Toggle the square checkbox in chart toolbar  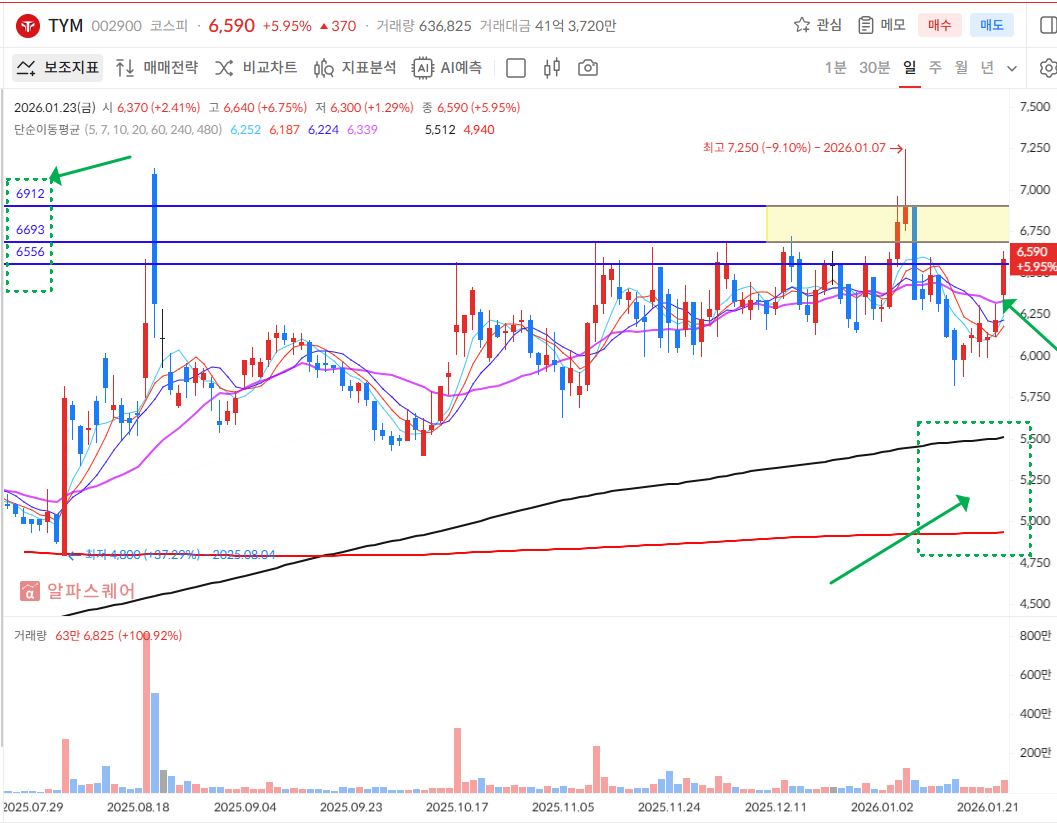[516, 68]
